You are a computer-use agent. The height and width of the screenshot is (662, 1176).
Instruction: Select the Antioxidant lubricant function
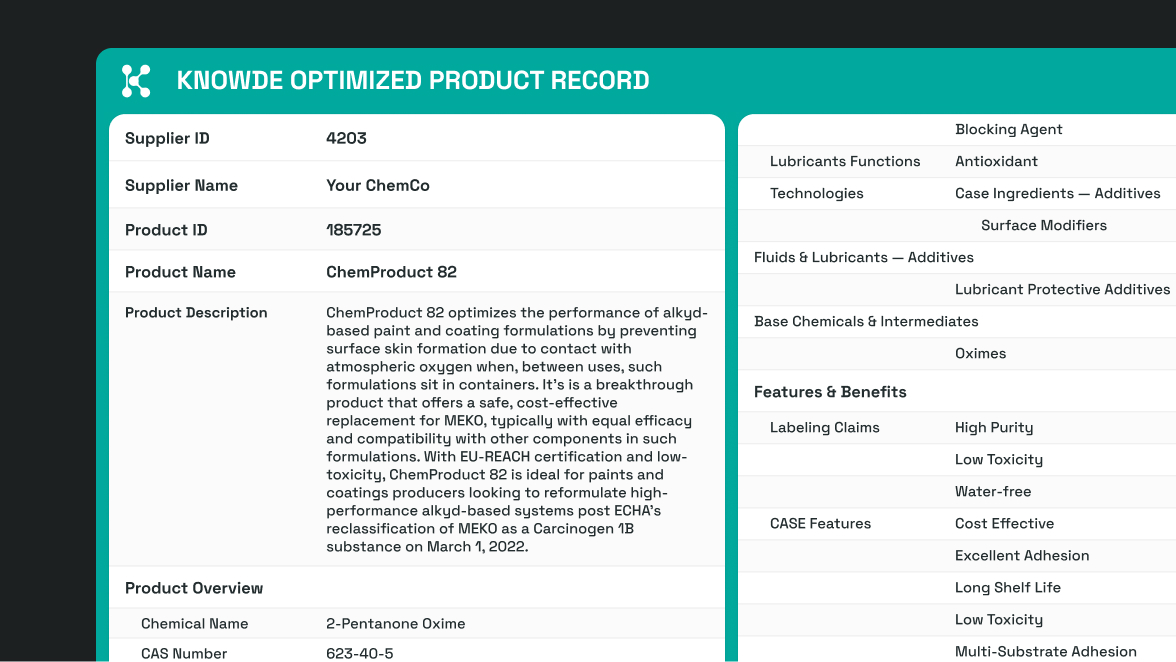[996, 162]
